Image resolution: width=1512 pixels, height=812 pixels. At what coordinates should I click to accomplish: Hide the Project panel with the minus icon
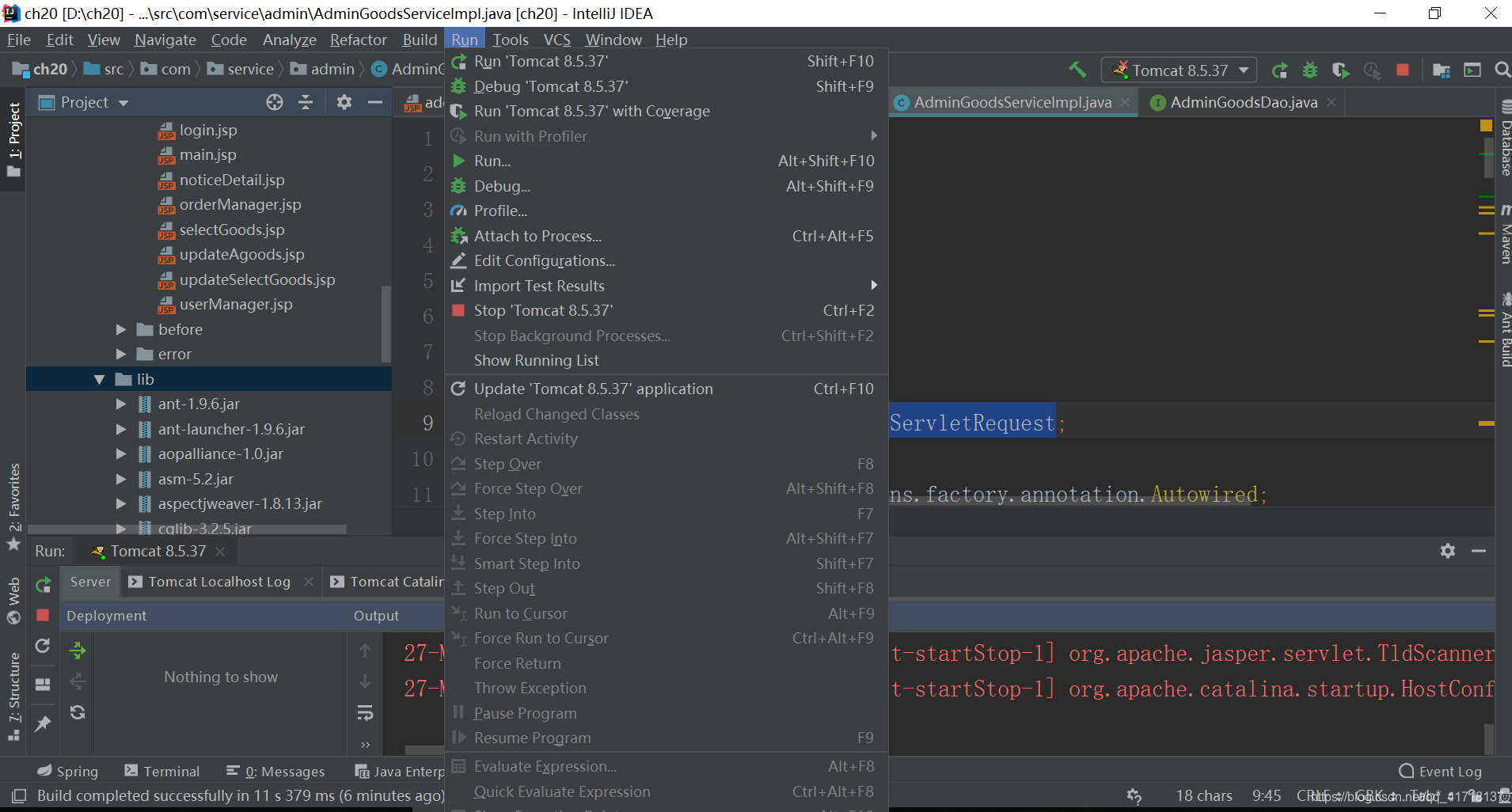point(375,102)
